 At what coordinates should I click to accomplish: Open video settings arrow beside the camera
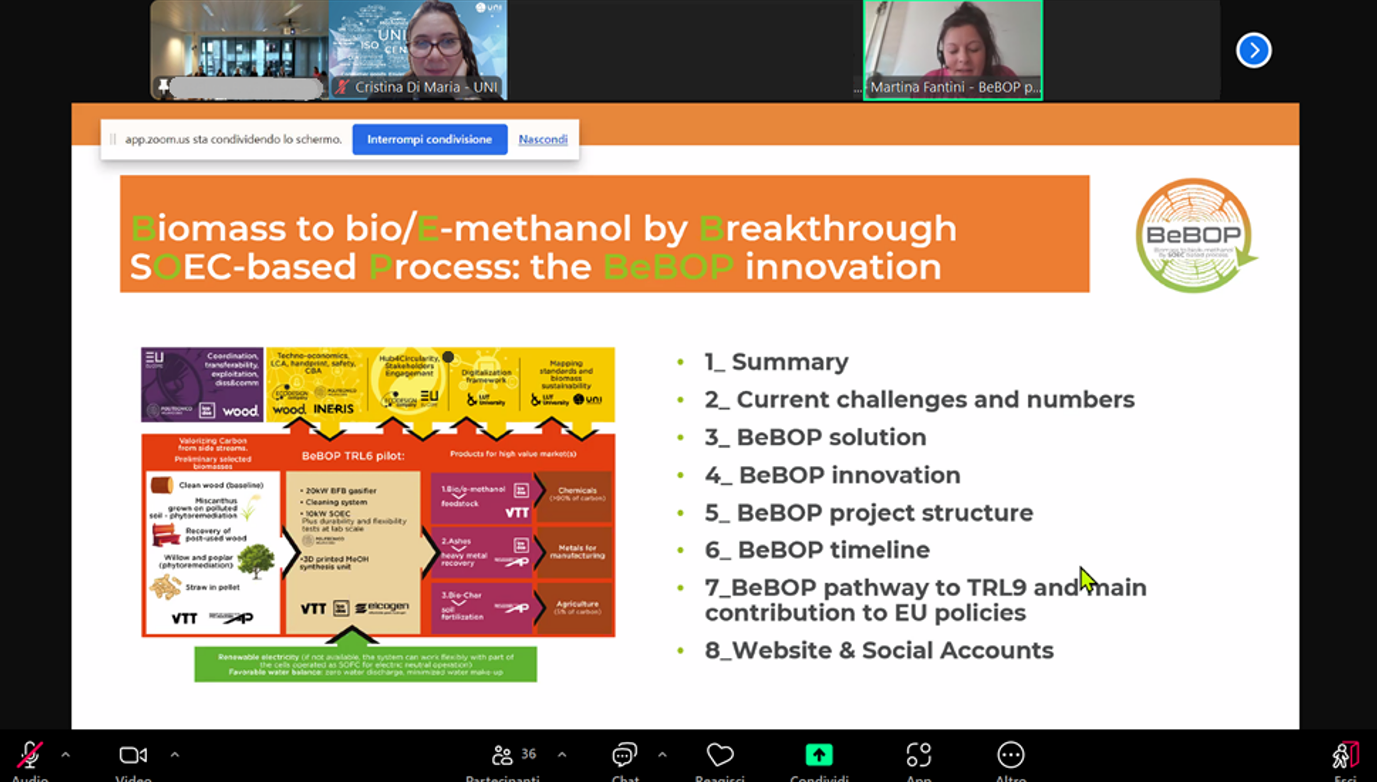[x=174, y=755]
